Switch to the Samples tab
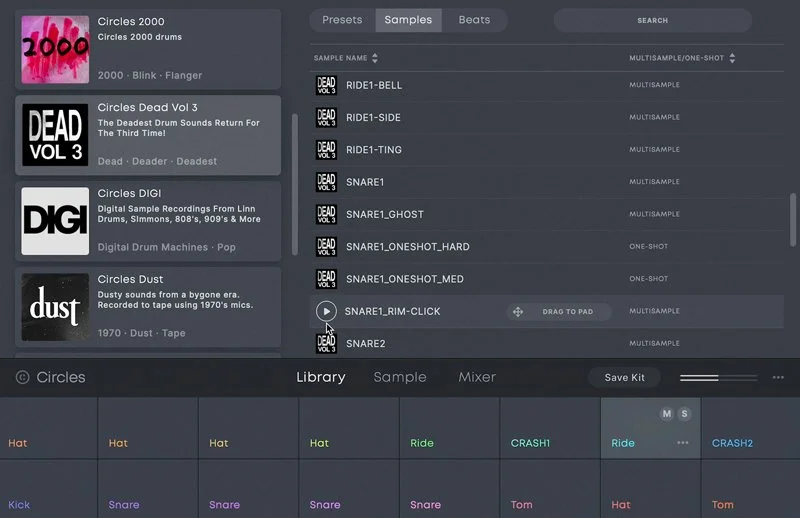This screenshot has width=800, height=518. click(x=408, y=20)
